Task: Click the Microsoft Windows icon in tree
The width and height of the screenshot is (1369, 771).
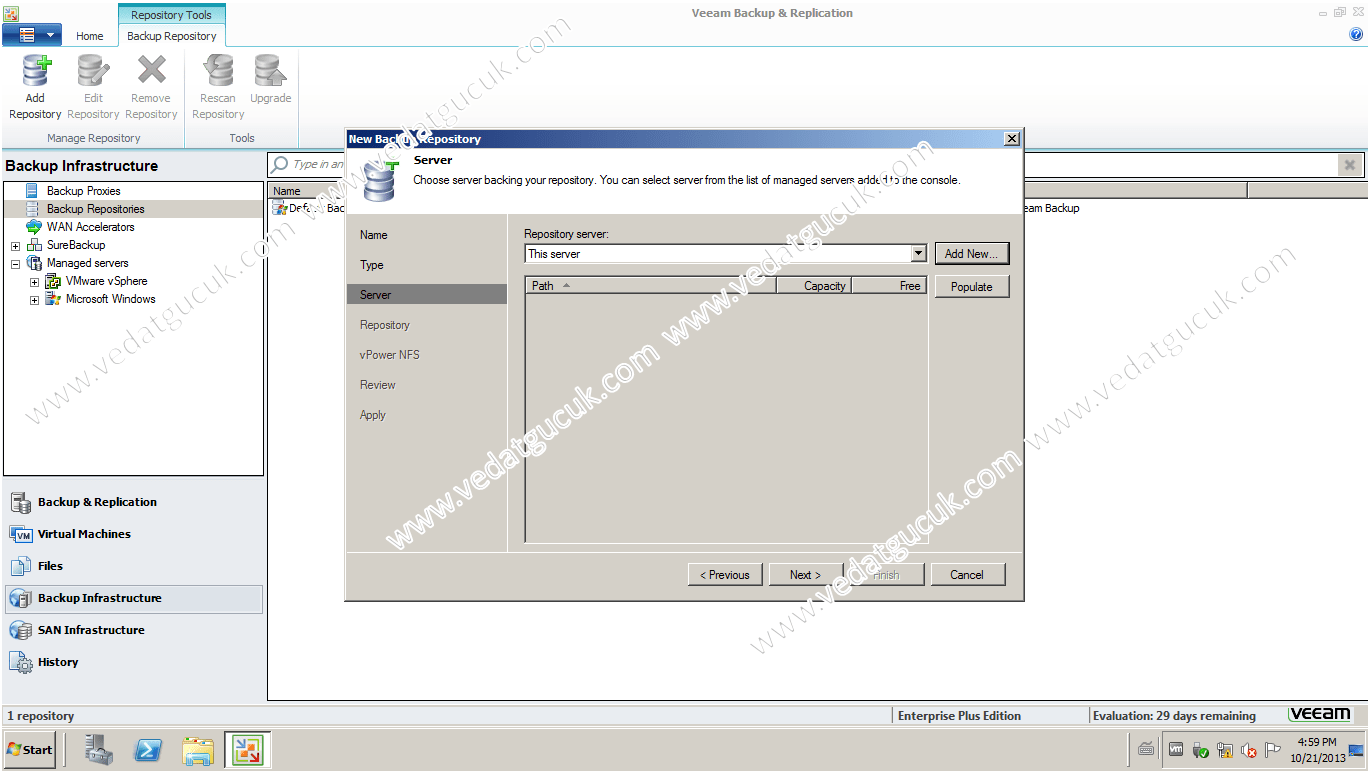Action: tap(53, 299)
